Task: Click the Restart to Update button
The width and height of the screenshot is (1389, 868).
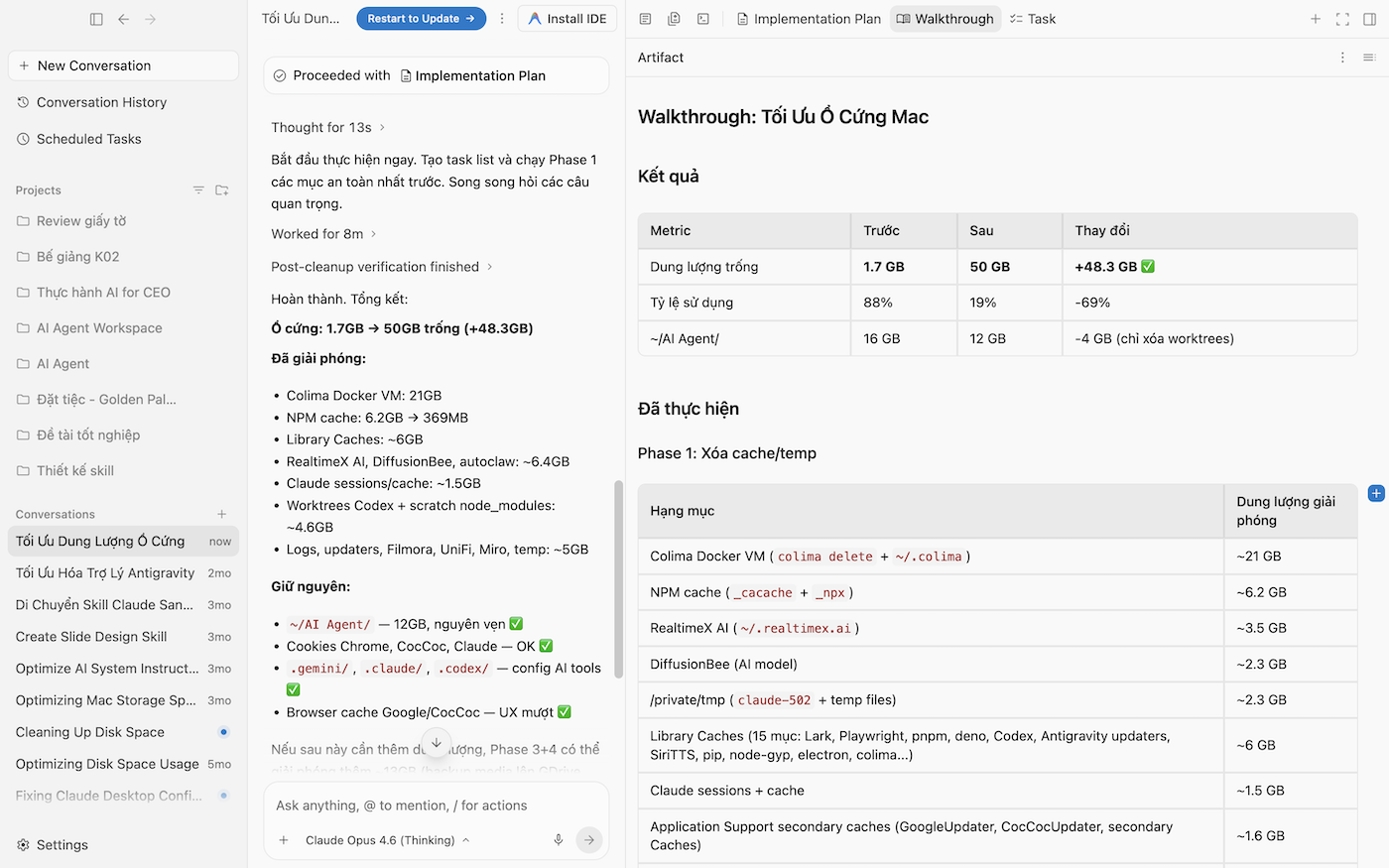Action: pyautogui.click(x=421, y=19)
